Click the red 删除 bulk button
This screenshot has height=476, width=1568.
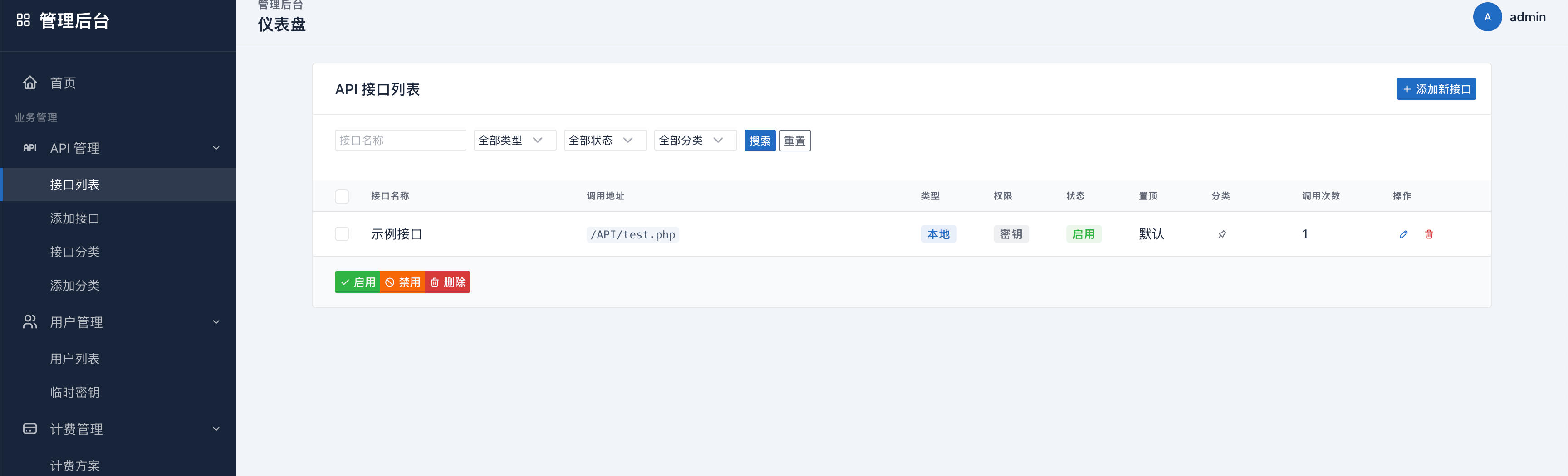tap(447, 282)
